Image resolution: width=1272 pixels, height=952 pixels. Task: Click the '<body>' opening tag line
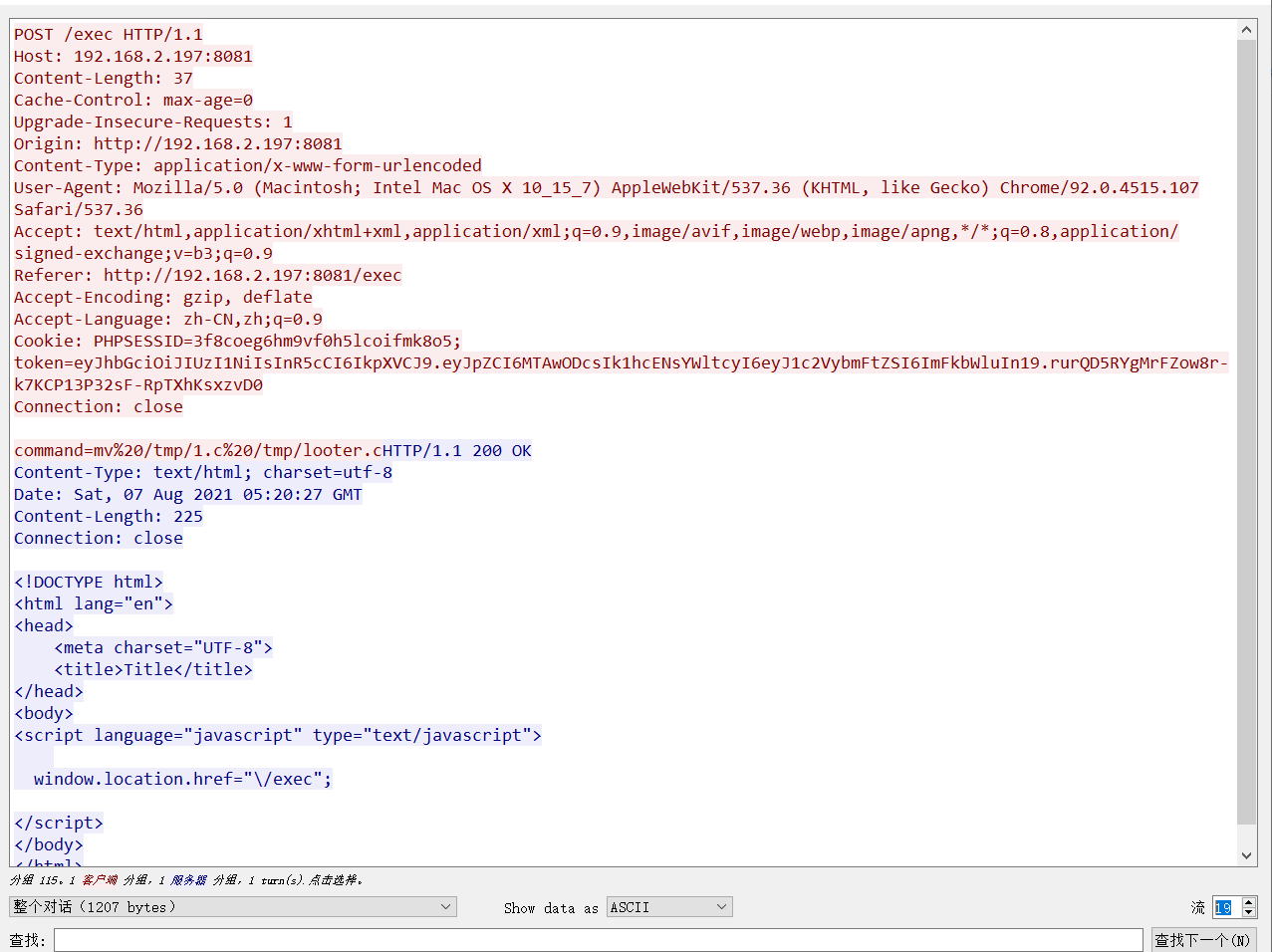[44, 713]
